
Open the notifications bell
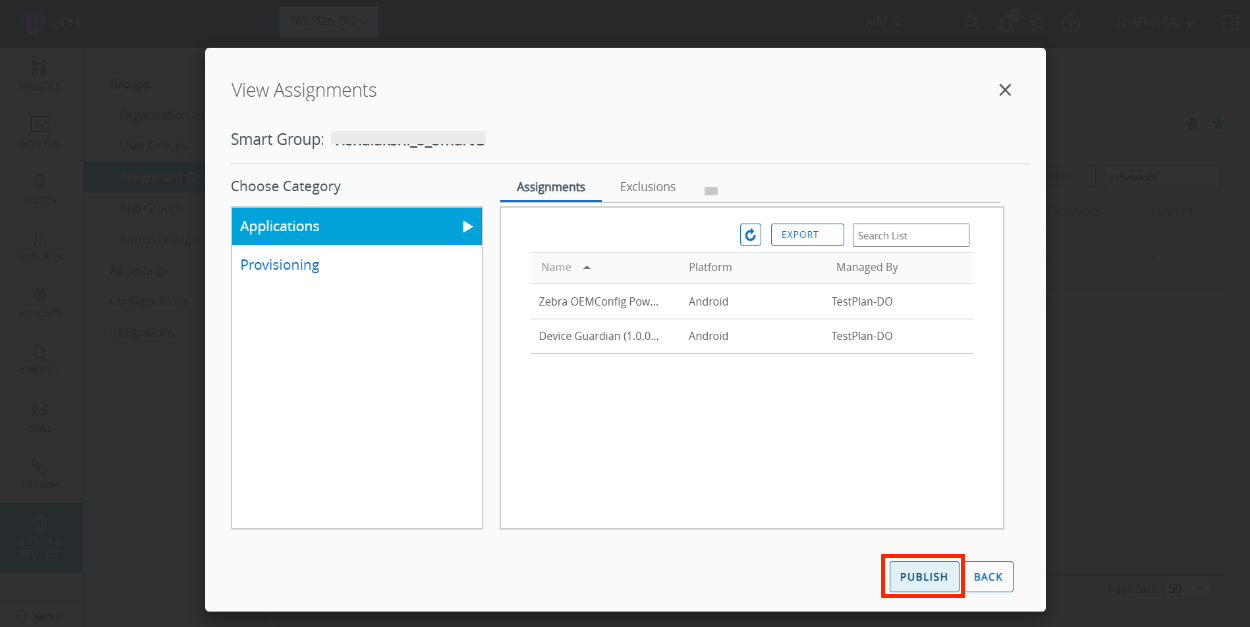point(1005,22)
